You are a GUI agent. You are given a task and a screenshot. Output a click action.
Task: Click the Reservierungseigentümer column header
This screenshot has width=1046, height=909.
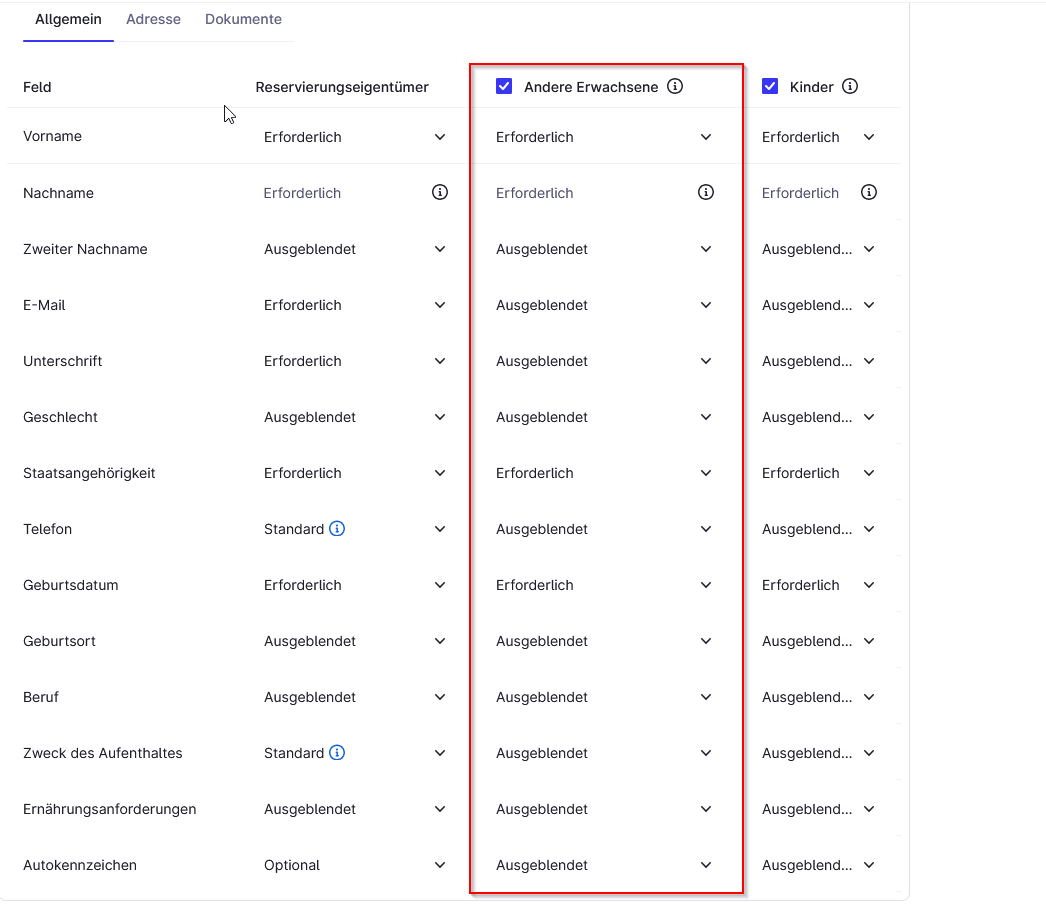(342, 87)
